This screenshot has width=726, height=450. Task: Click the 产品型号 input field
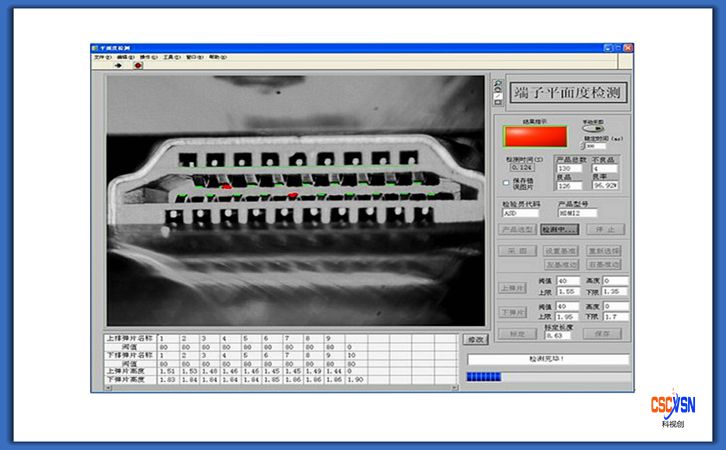click(x=577, y=213)
